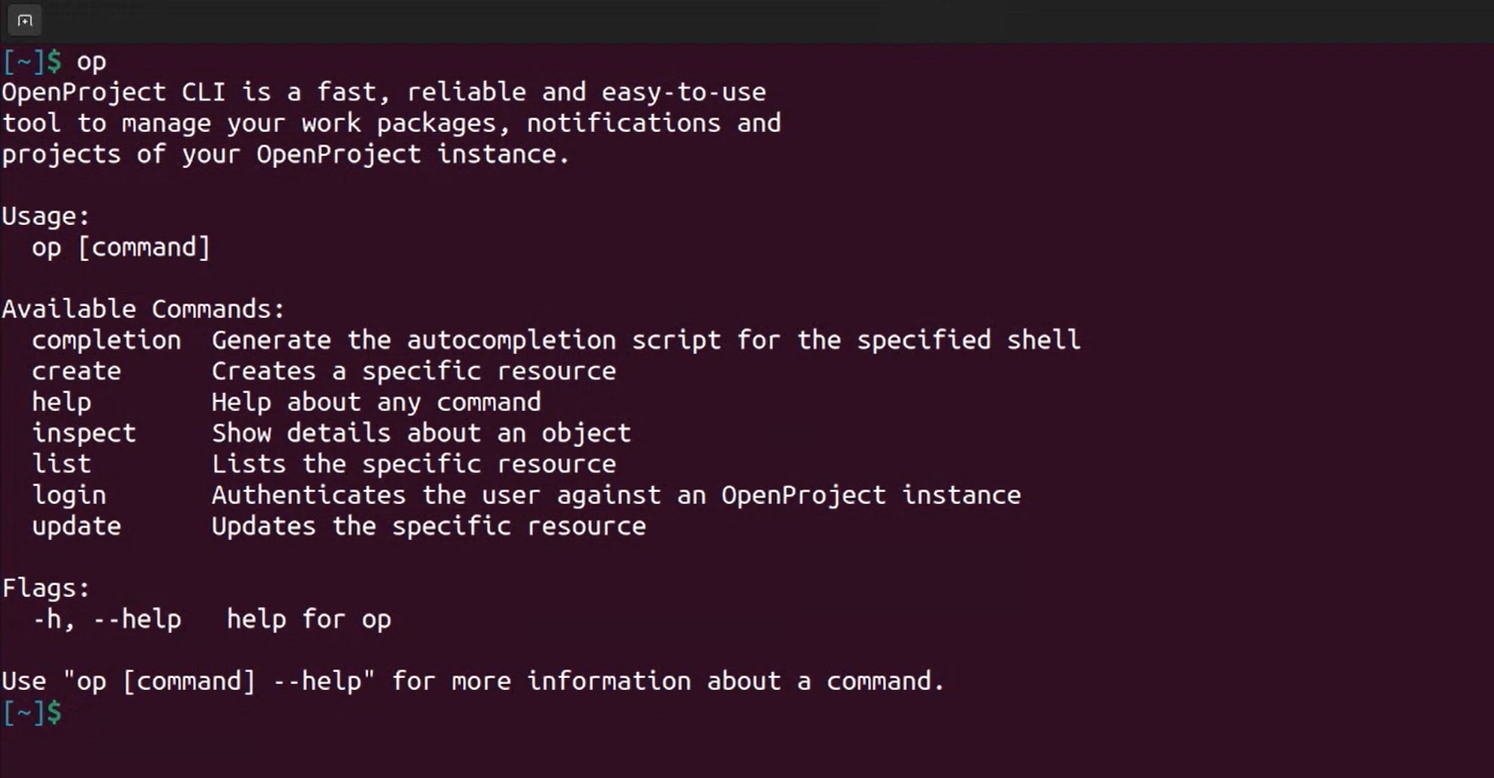Image resolution: width=1494 pixels, height=778 pixels.
Task: Click the 'login' command name
Action: tap(69, 495)
